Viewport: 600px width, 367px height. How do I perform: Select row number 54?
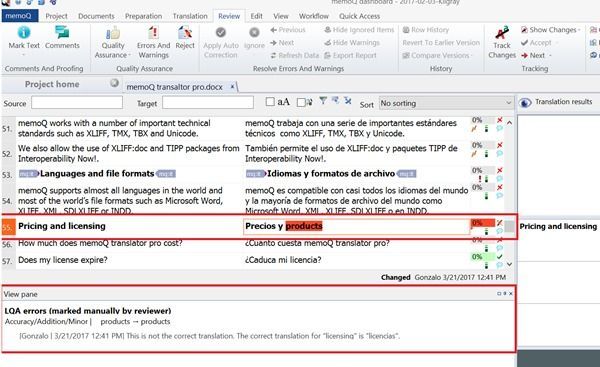point(7,201)
